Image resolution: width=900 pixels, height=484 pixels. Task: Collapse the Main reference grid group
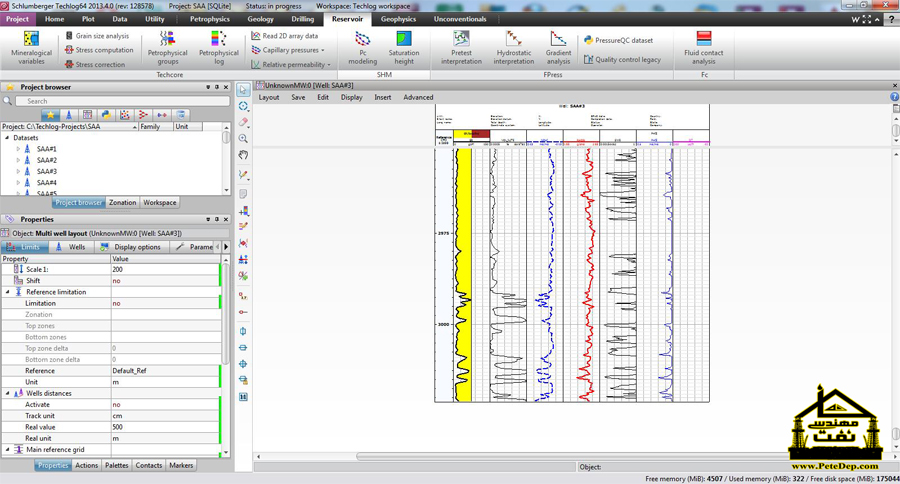click(8, 450)
